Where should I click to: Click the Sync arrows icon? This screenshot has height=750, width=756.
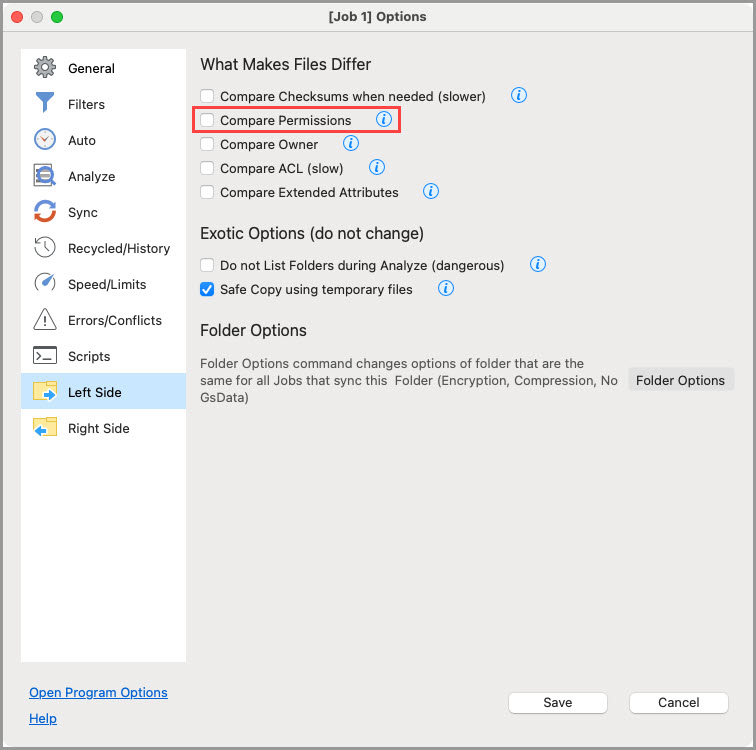[45, 212]
